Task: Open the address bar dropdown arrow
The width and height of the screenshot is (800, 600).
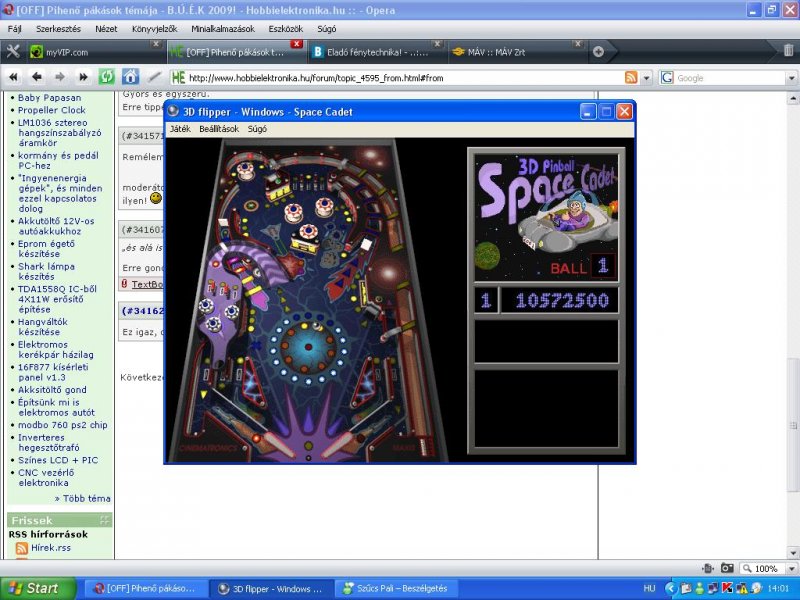Action: coord(646,78)
